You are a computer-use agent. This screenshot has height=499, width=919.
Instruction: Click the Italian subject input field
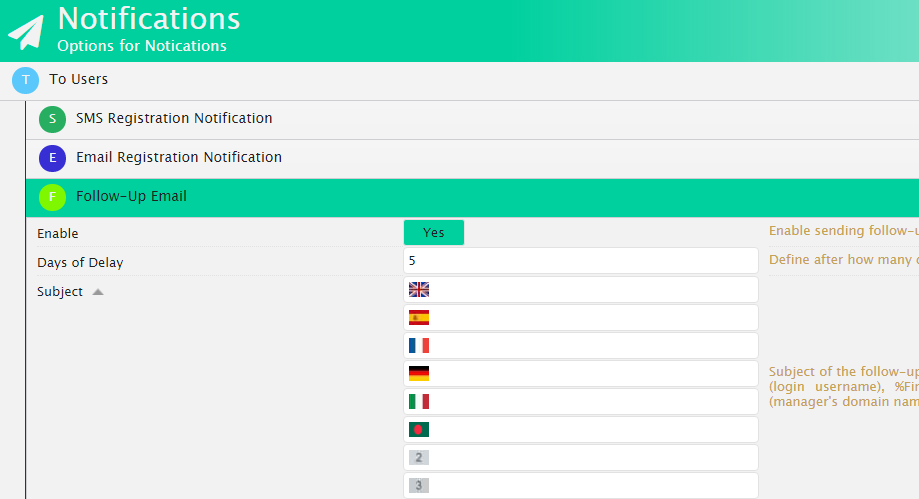(x=592, y=402)
